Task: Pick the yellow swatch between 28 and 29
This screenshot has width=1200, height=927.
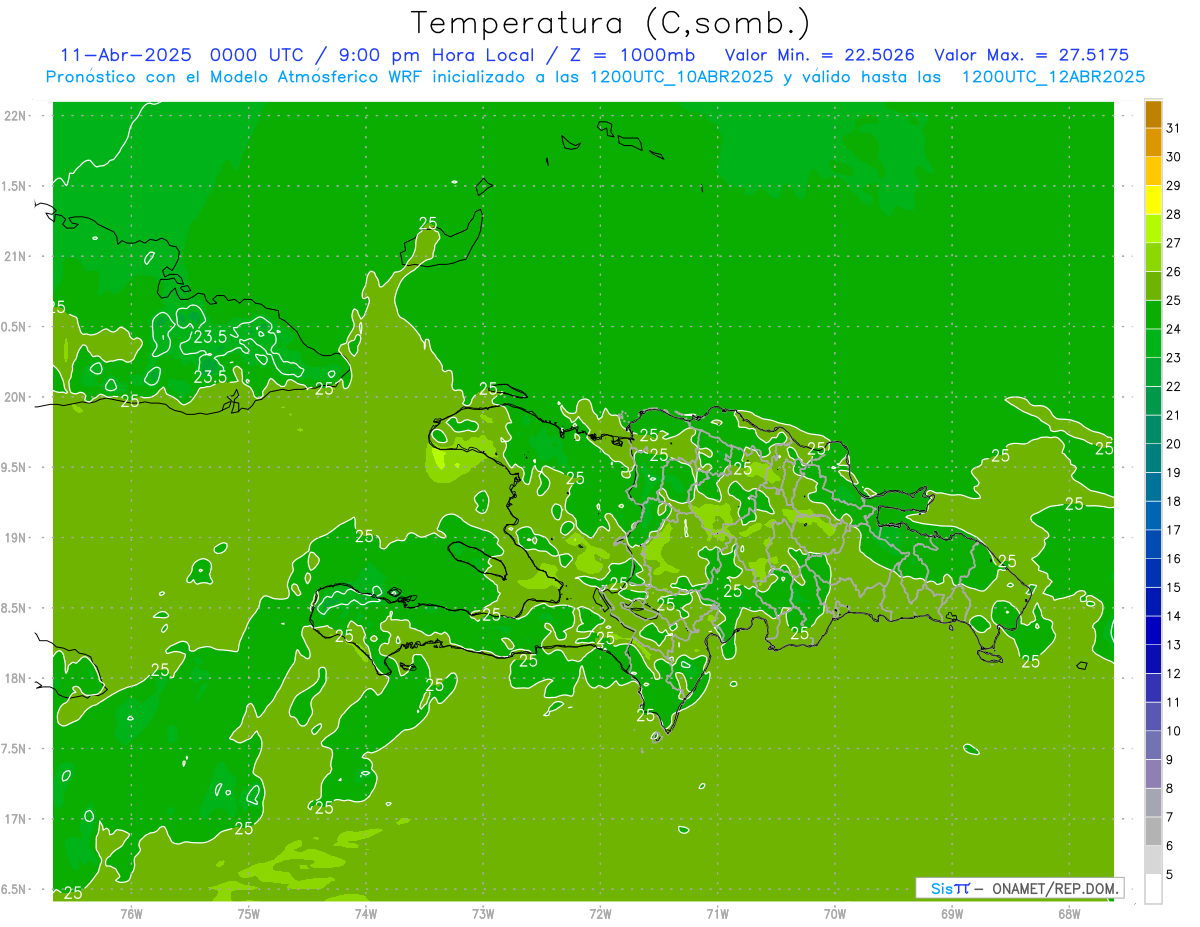Action: [x=1153, y=200]
